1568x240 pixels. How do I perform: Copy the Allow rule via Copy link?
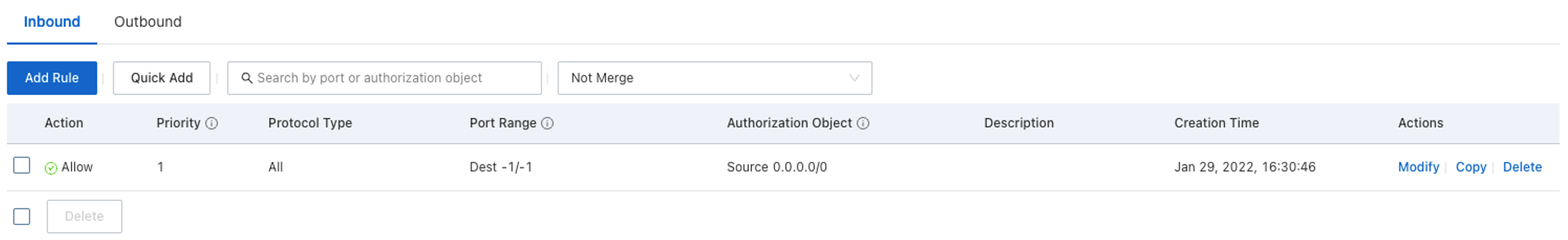[x=1470, y=167]
